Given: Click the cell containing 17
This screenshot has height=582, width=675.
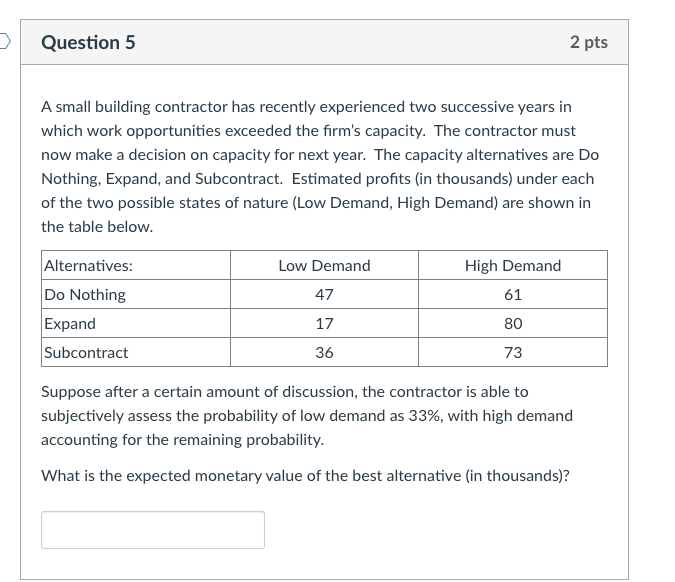Looking at the screenshot, I should tap(324, 323).
